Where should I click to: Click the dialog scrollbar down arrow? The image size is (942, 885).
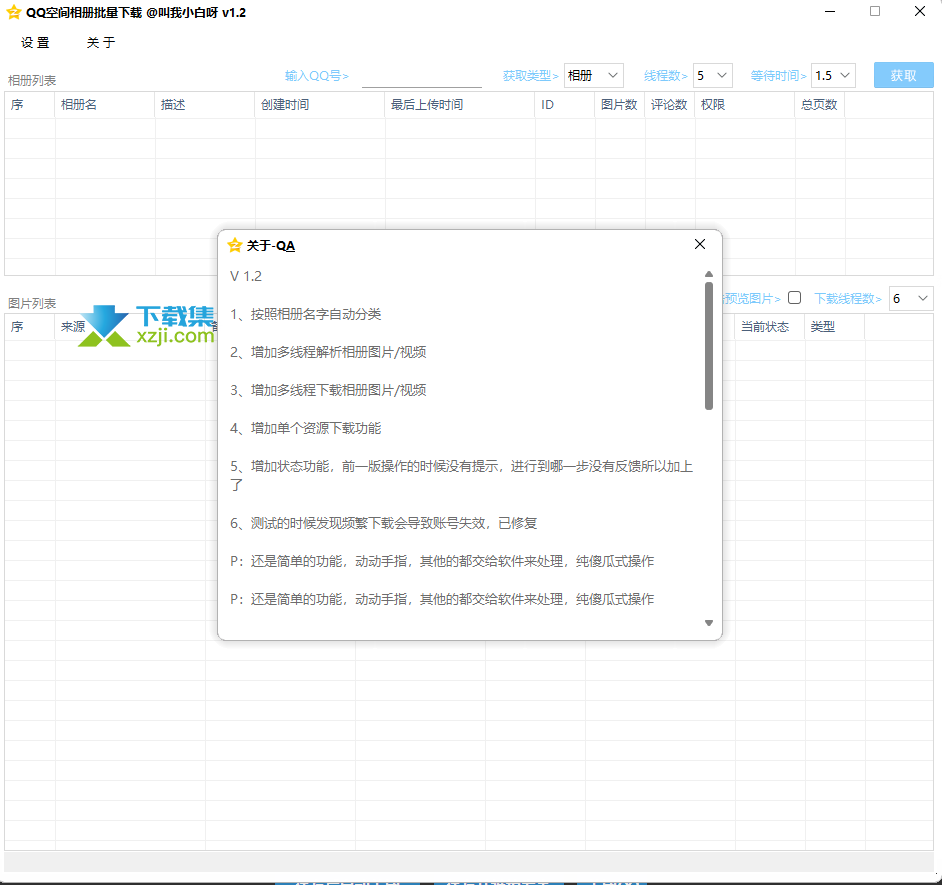709,623
